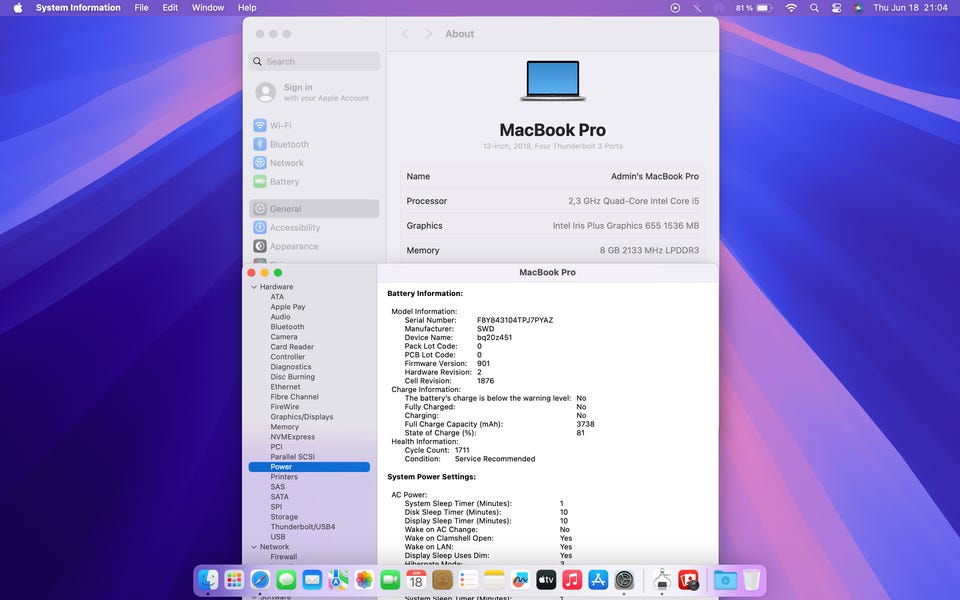Viewport: 960px width, 600px height.
Task: Open System Settings from the Dock
Action: click(624, 579)
